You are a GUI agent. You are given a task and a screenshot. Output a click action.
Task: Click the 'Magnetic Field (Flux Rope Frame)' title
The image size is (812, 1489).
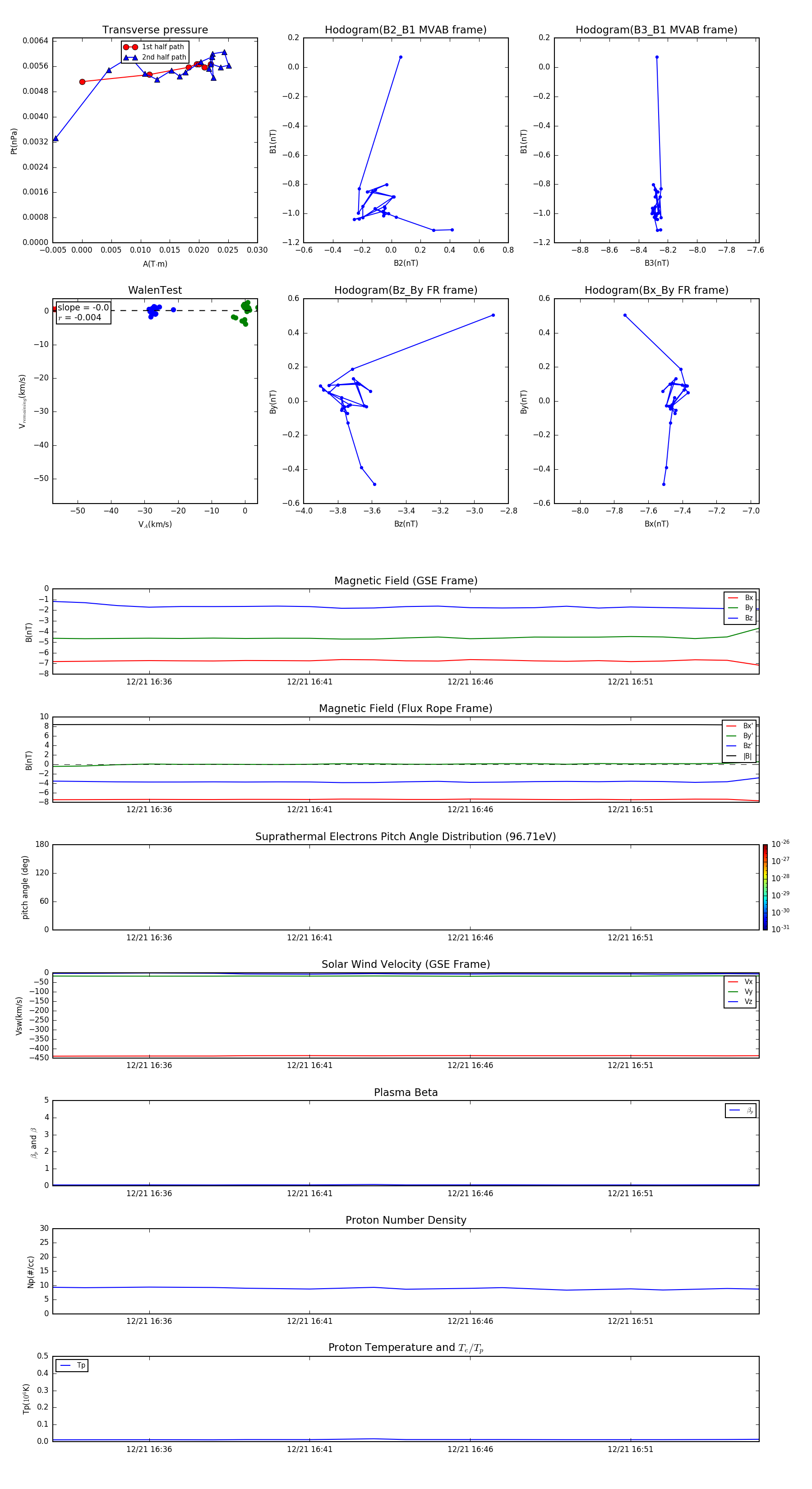point(406,709)
